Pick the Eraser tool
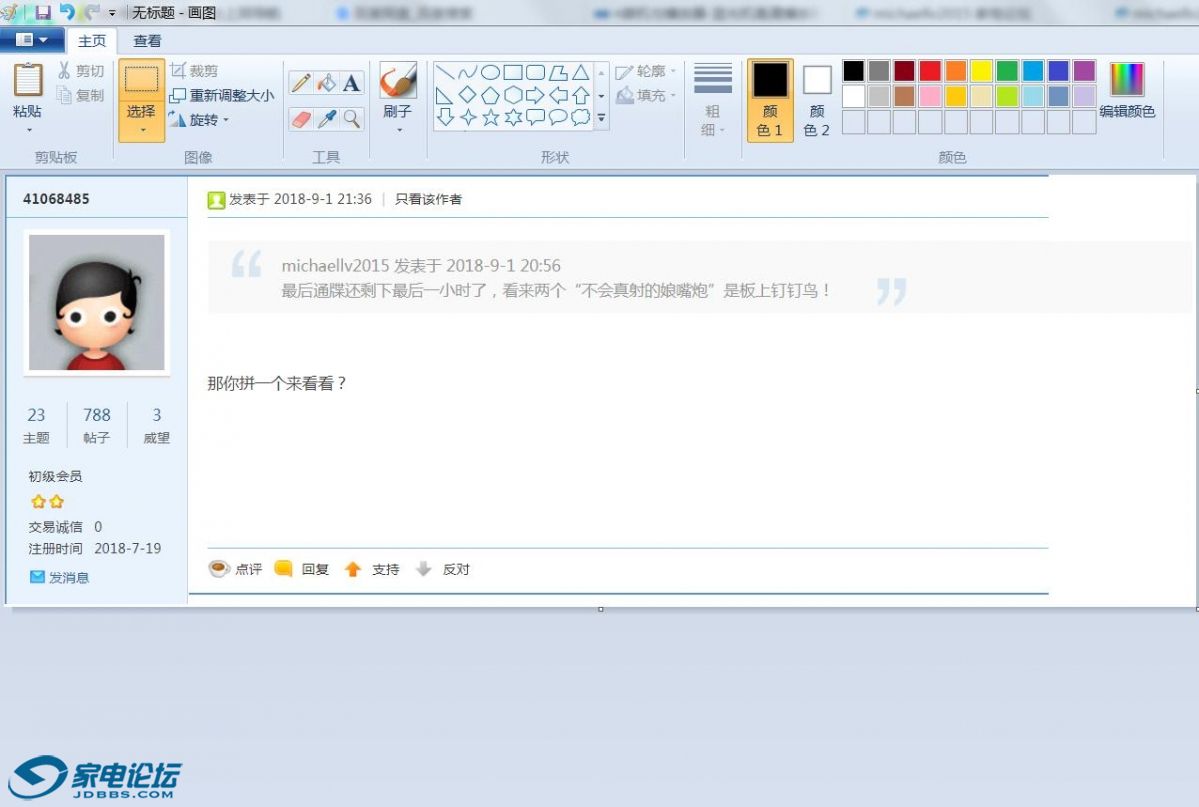 tap(301, 119)
